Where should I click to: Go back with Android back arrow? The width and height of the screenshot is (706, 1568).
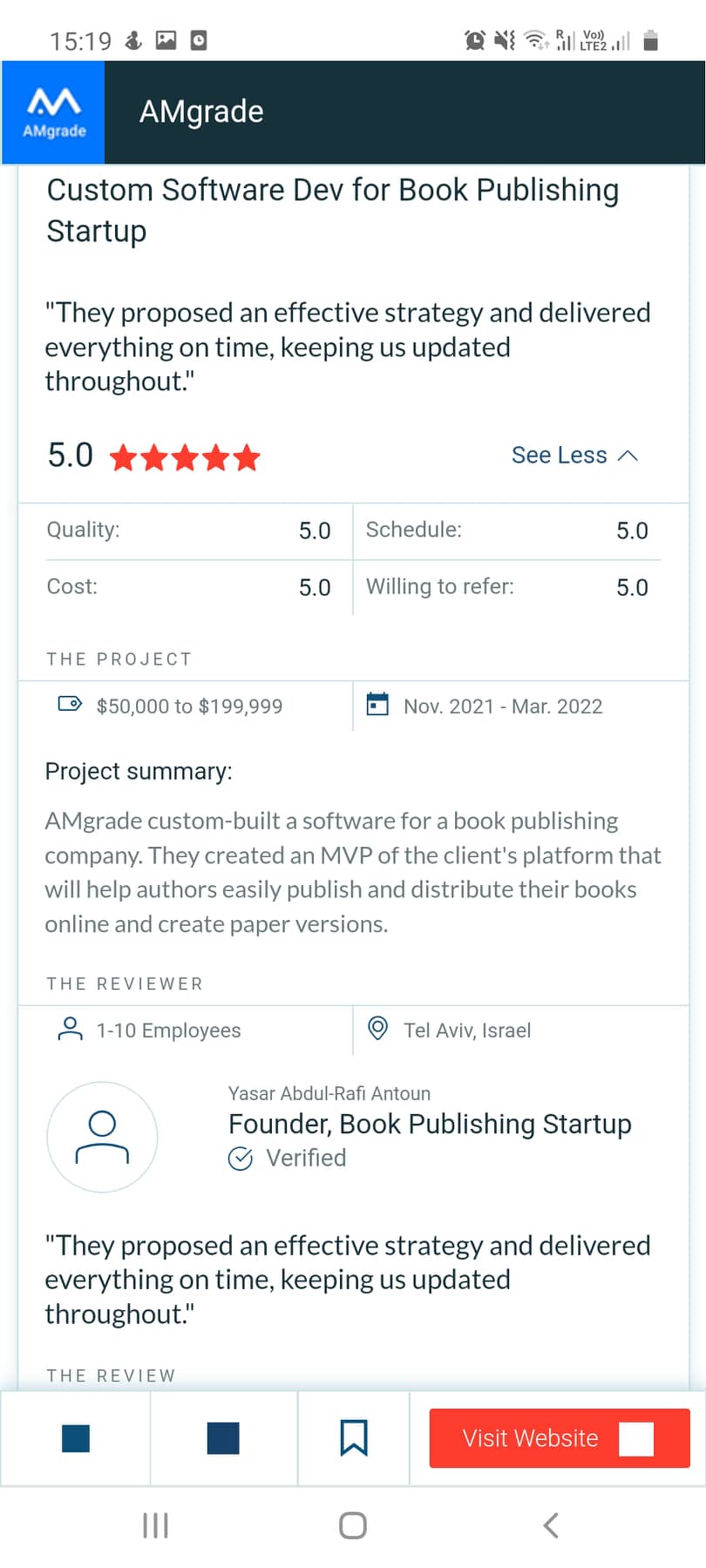550,1525
